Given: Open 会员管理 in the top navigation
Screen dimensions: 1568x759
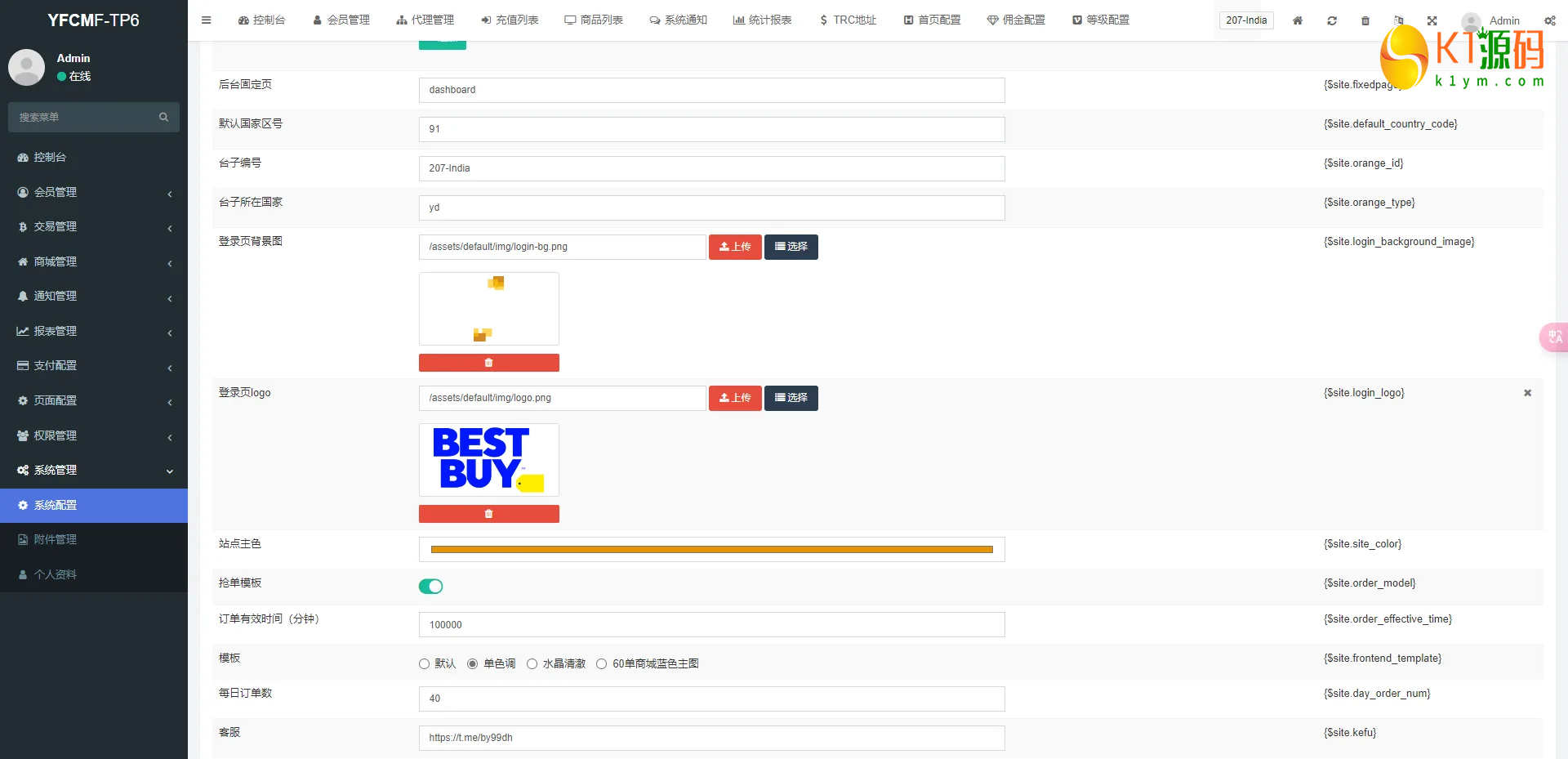Looking at the screenshot, I should [341, 20].
